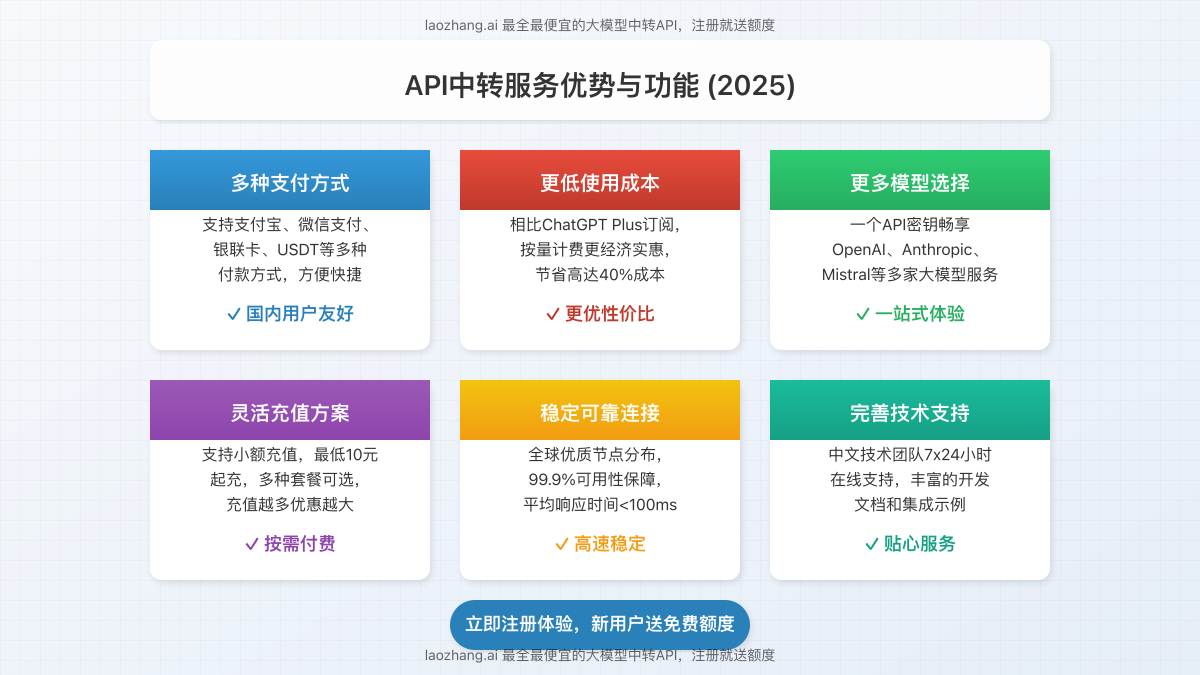Click the 国内用户友好 label
The height and width of the screenshot is (675, 1200).
coord(300,314)
